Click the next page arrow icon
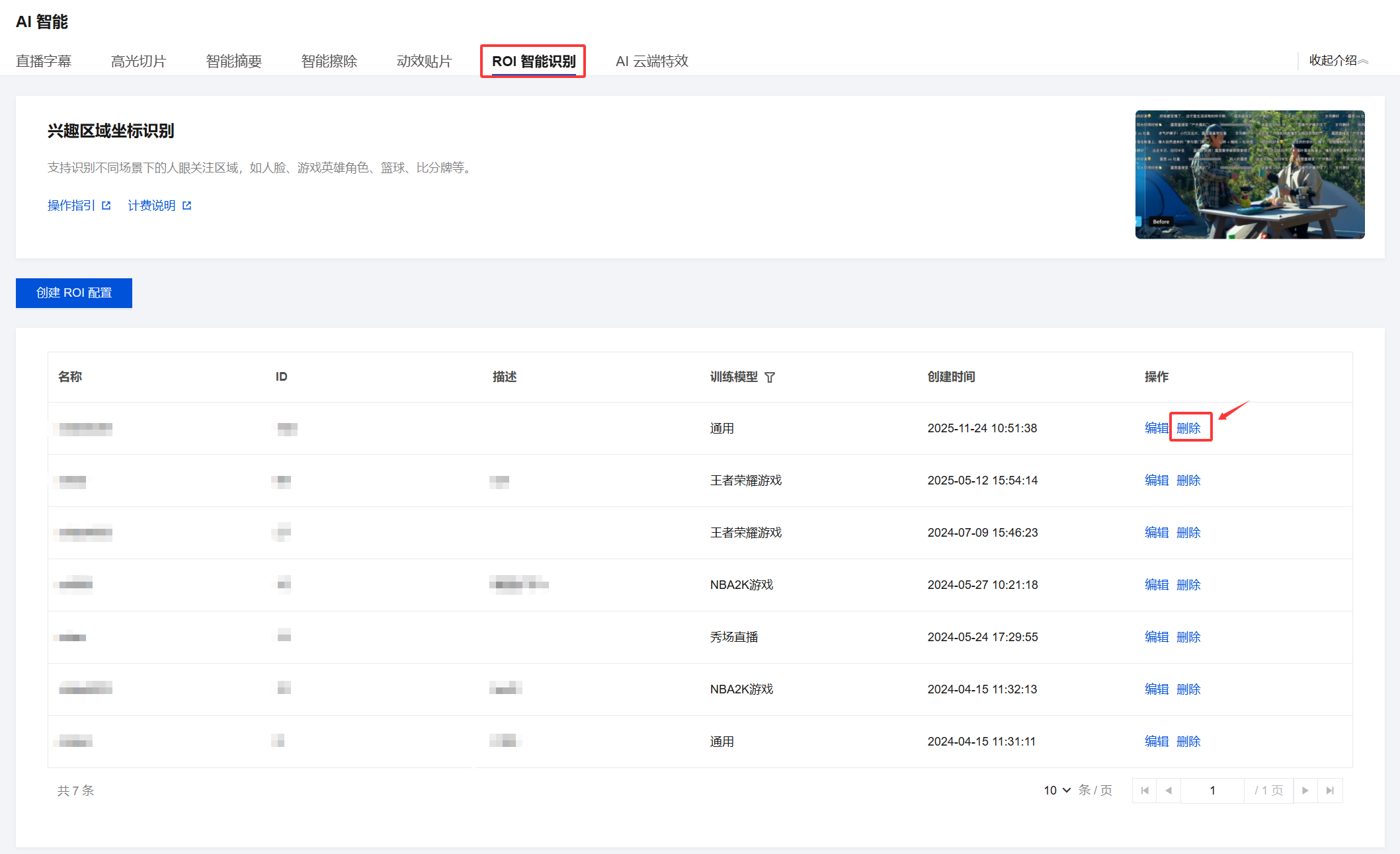1400x854 pixels. point(1305,791)
